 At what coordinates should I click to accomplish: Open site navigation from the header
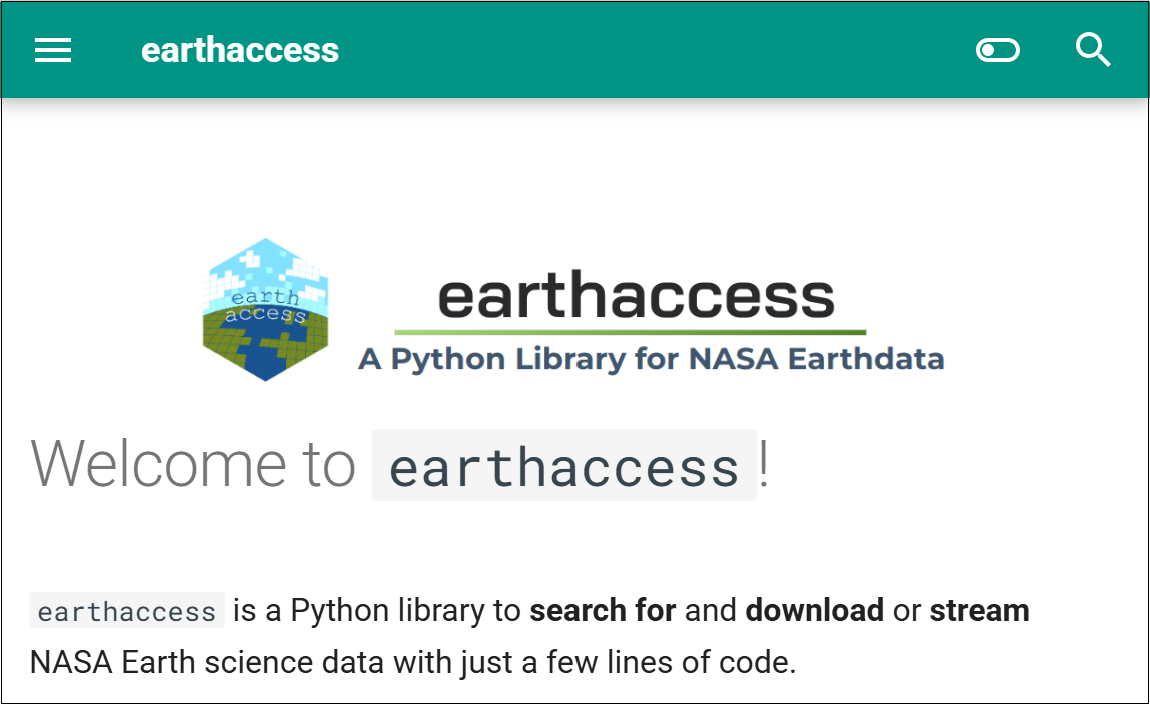pos(53,50)
